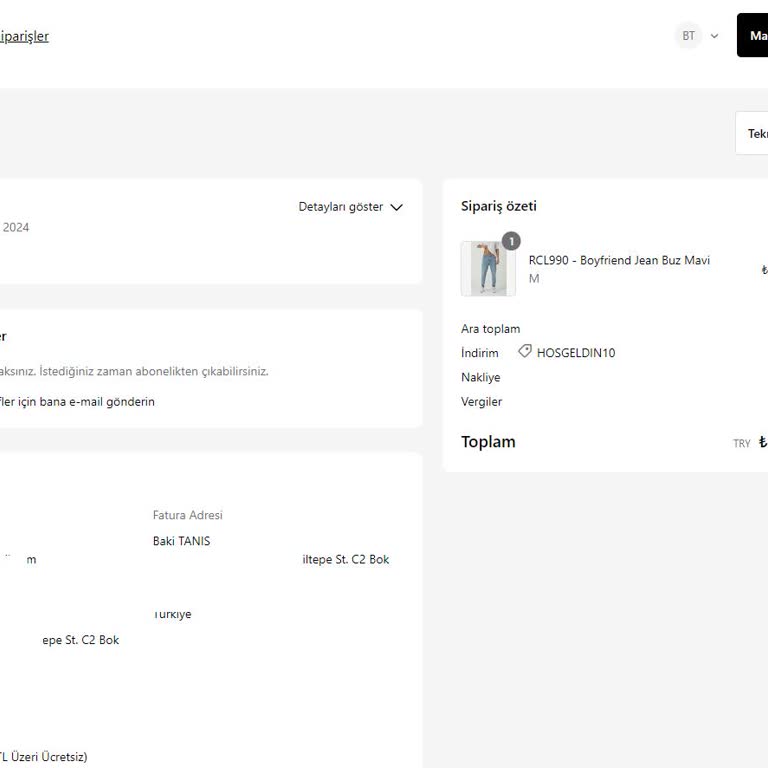Click the quantity badge on product image

point(511,241)
